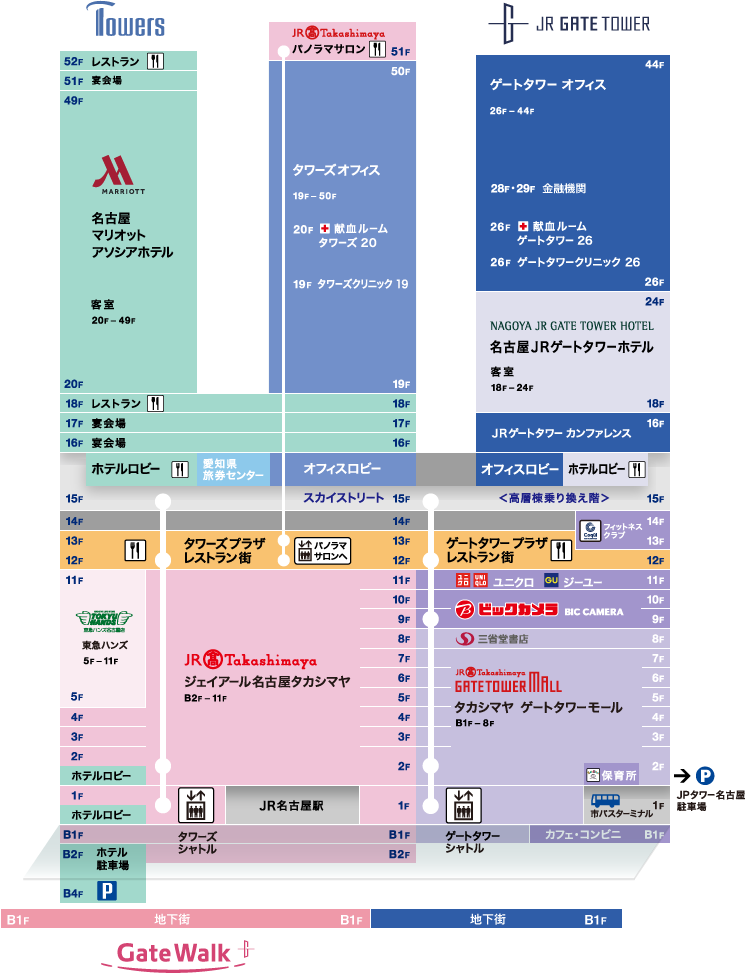The image size is (745, 974).
Task: Click the ゲートタワーシャトル elevator icon
Action: [464, 804]
